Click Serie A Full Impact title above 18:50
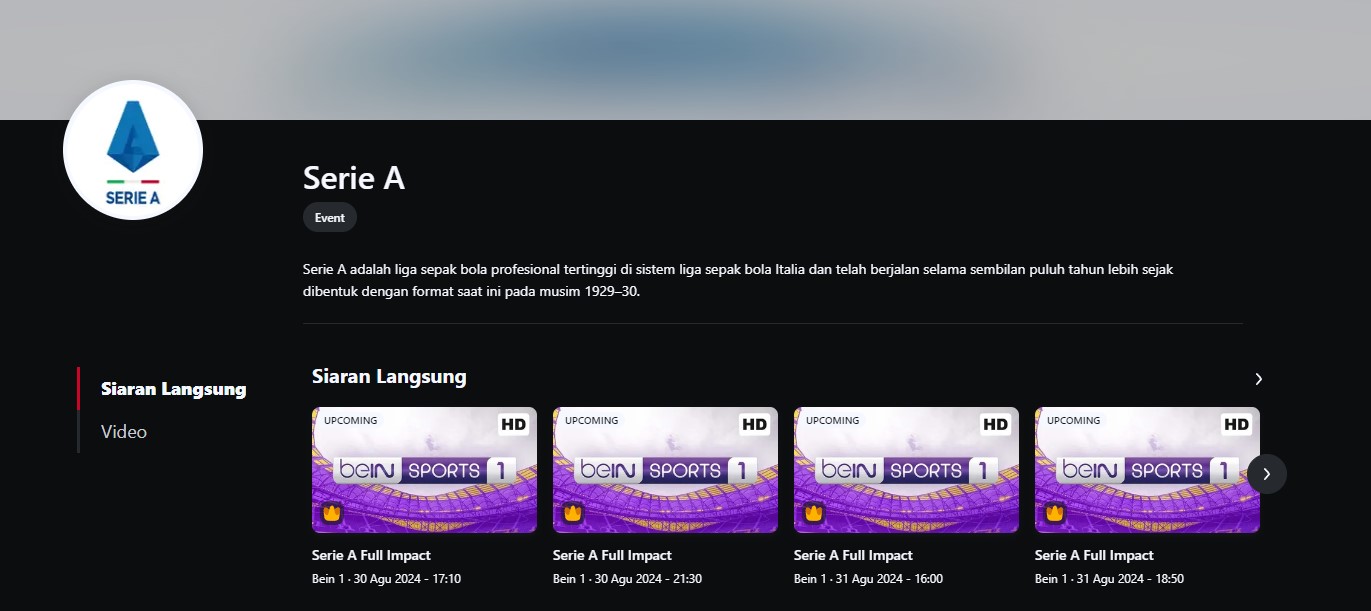 [1094, 555]
